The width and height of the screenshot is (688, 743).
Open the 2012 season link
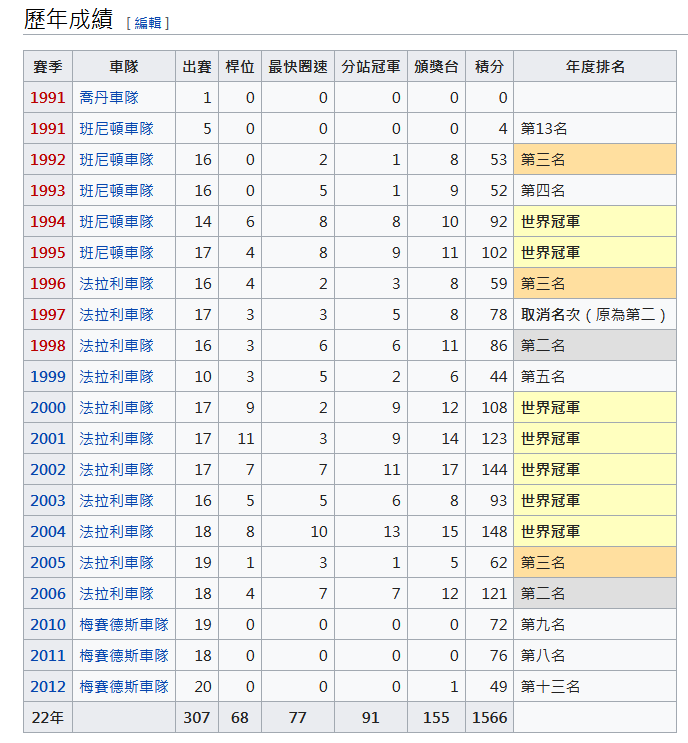(48, 687)
